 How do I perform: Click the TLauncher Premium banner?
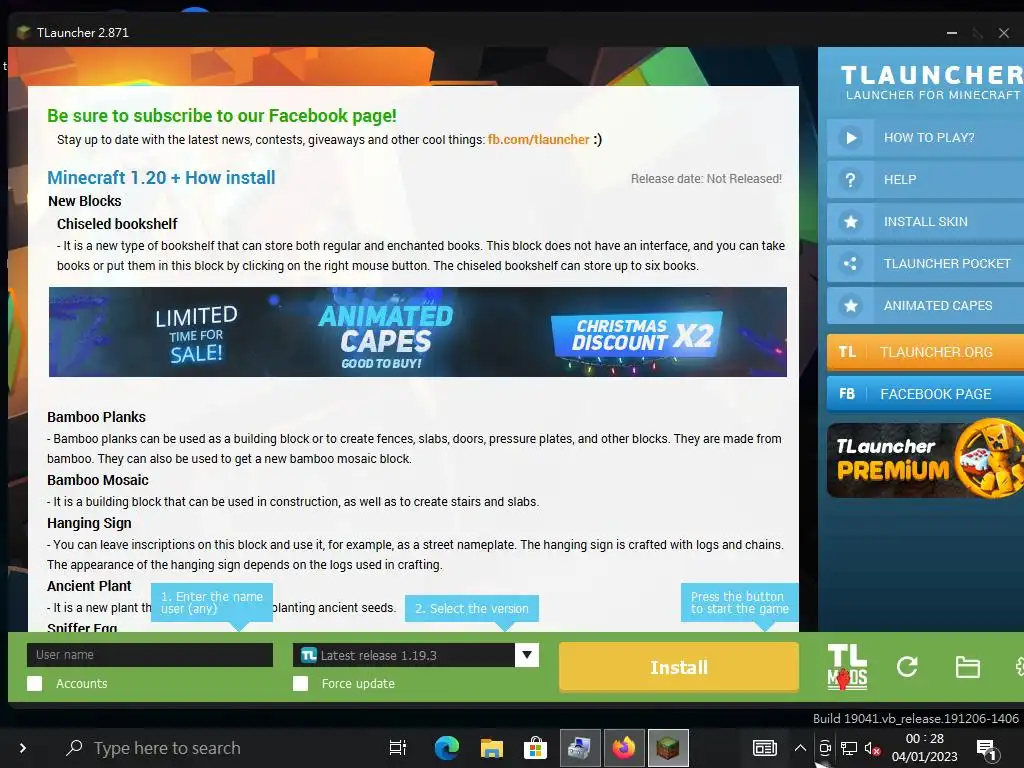pos(925,460)
